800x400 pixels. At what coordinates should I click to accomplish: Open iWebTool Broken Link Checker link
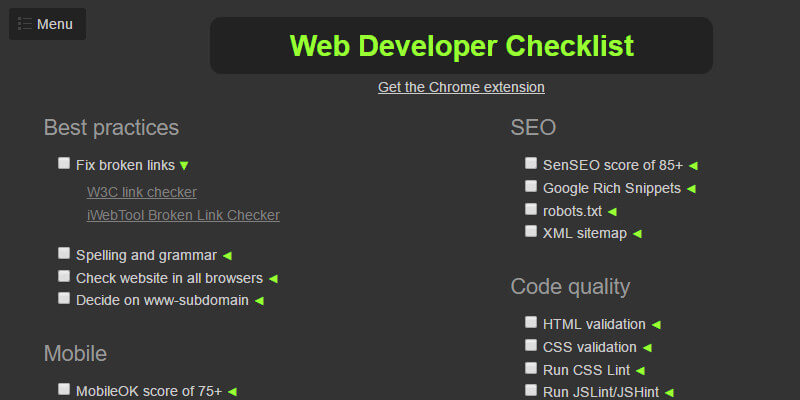[183, 215]
